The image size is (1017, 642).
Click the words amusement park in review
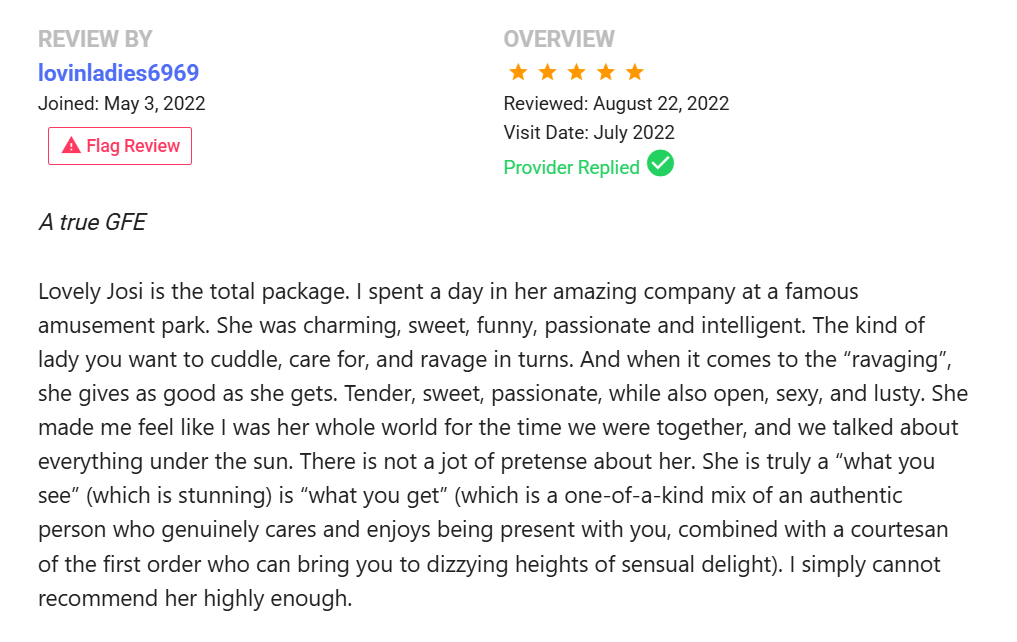coord(124,326)
